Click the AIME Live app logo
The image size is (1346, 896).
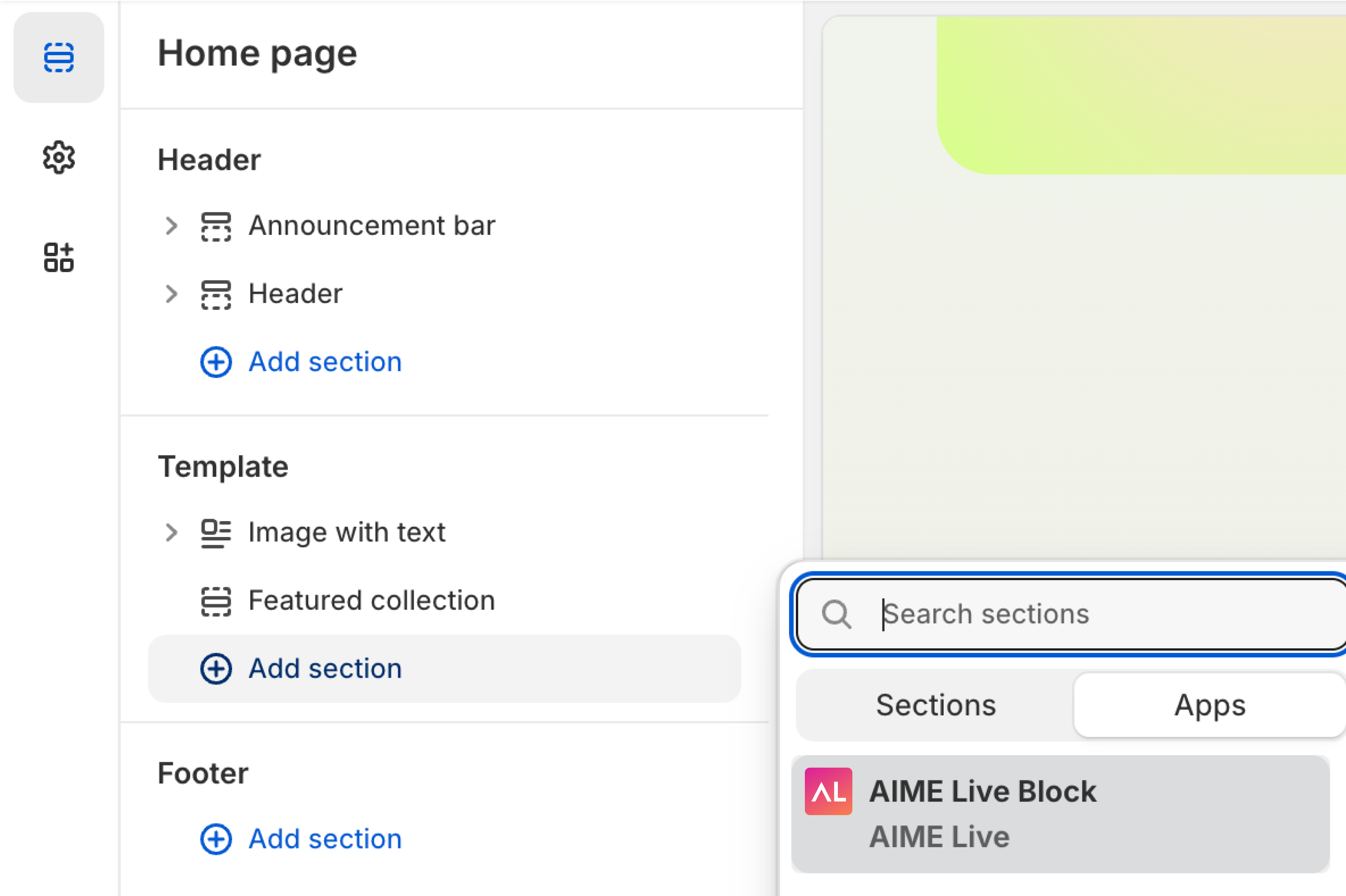tap(828, 792)
